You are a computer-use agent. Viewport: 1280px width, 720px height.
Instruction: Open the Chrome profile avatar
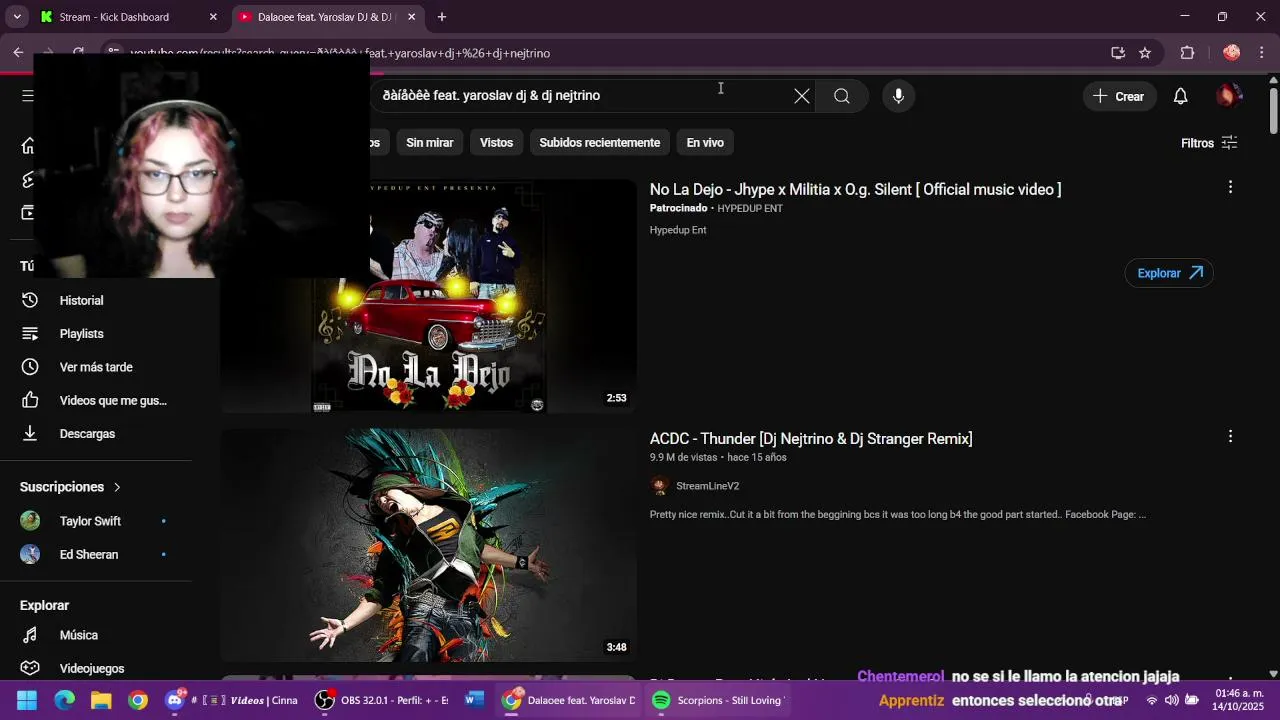coord(1231,53)
